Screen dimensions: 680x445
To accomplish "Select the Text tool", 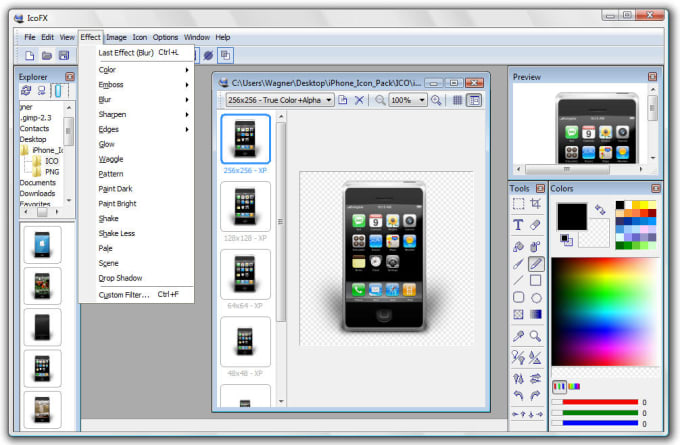I will (518, 225).
